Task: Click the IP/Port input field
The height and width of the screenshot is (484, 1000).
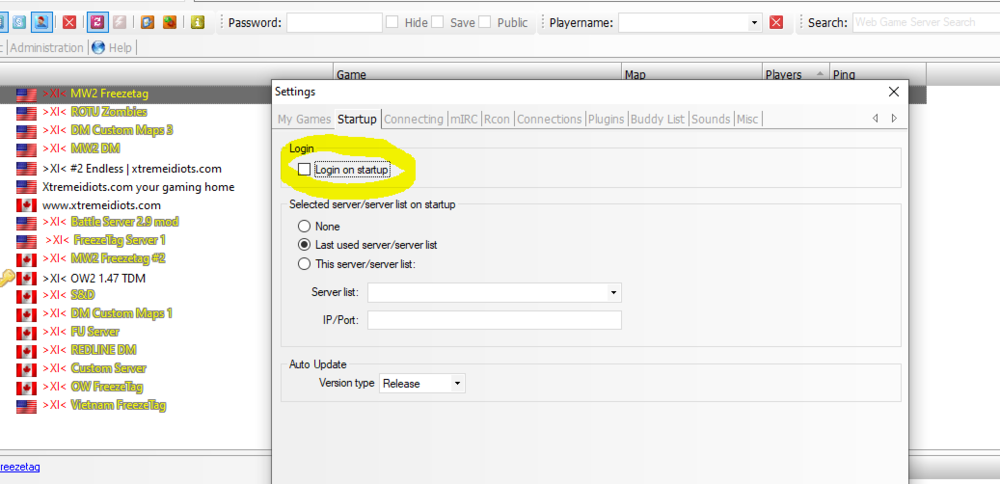Action: point(494,320)
